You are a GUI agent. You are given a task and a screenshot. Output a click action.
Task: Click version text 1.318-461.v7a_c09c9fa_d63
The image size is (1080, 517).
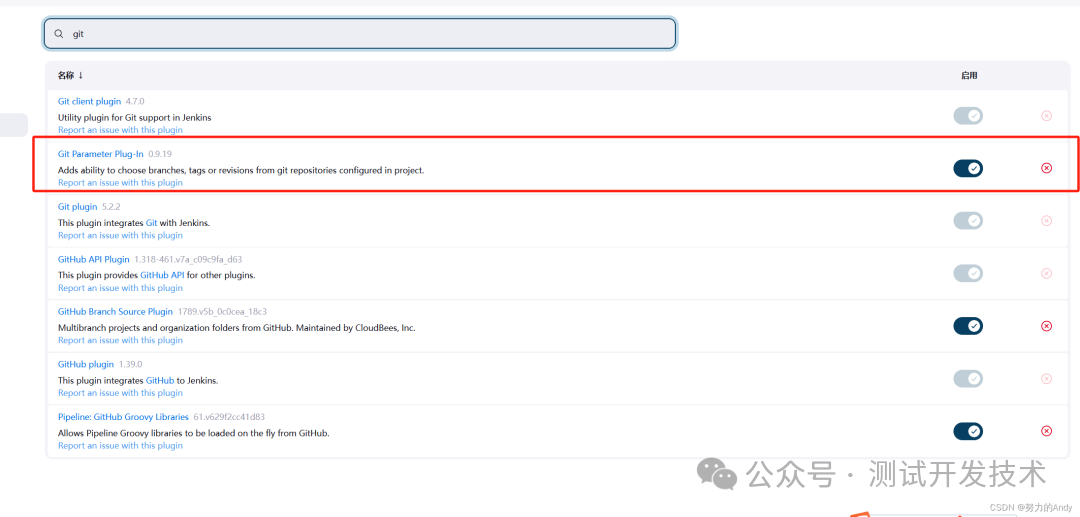tap(188, 260)
